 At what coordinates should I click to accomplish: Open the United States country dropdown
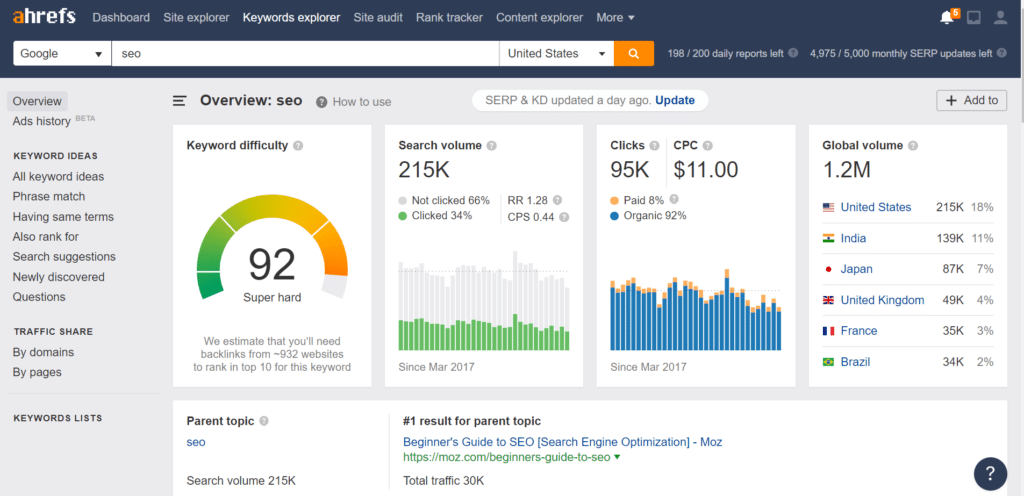(x=556, y=54)
